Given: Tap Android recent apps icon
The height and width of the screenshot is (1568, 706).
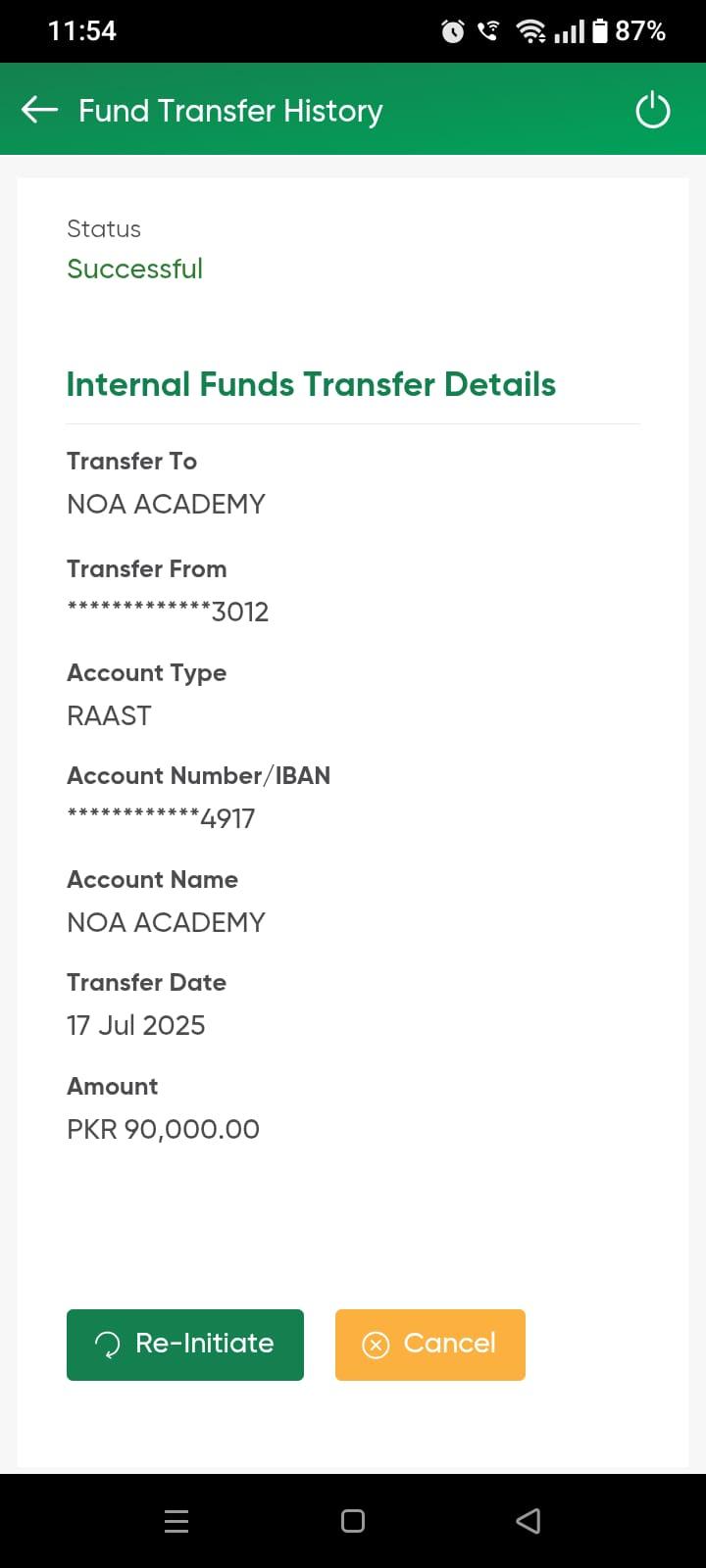Looking at the screenshot, I should (176, 1521).
